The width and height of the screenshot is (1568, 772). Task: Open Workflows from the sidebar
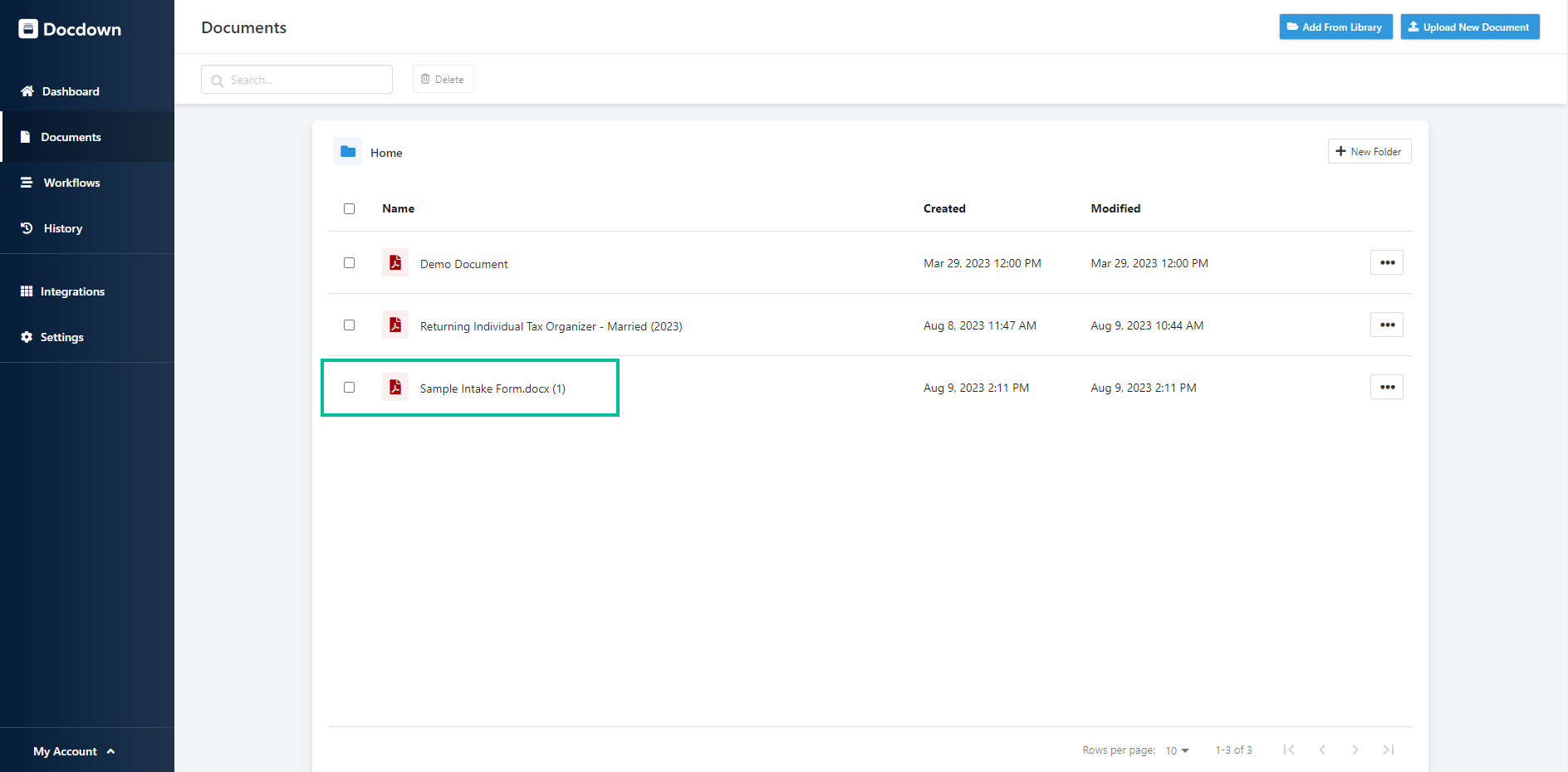(71, 183)
